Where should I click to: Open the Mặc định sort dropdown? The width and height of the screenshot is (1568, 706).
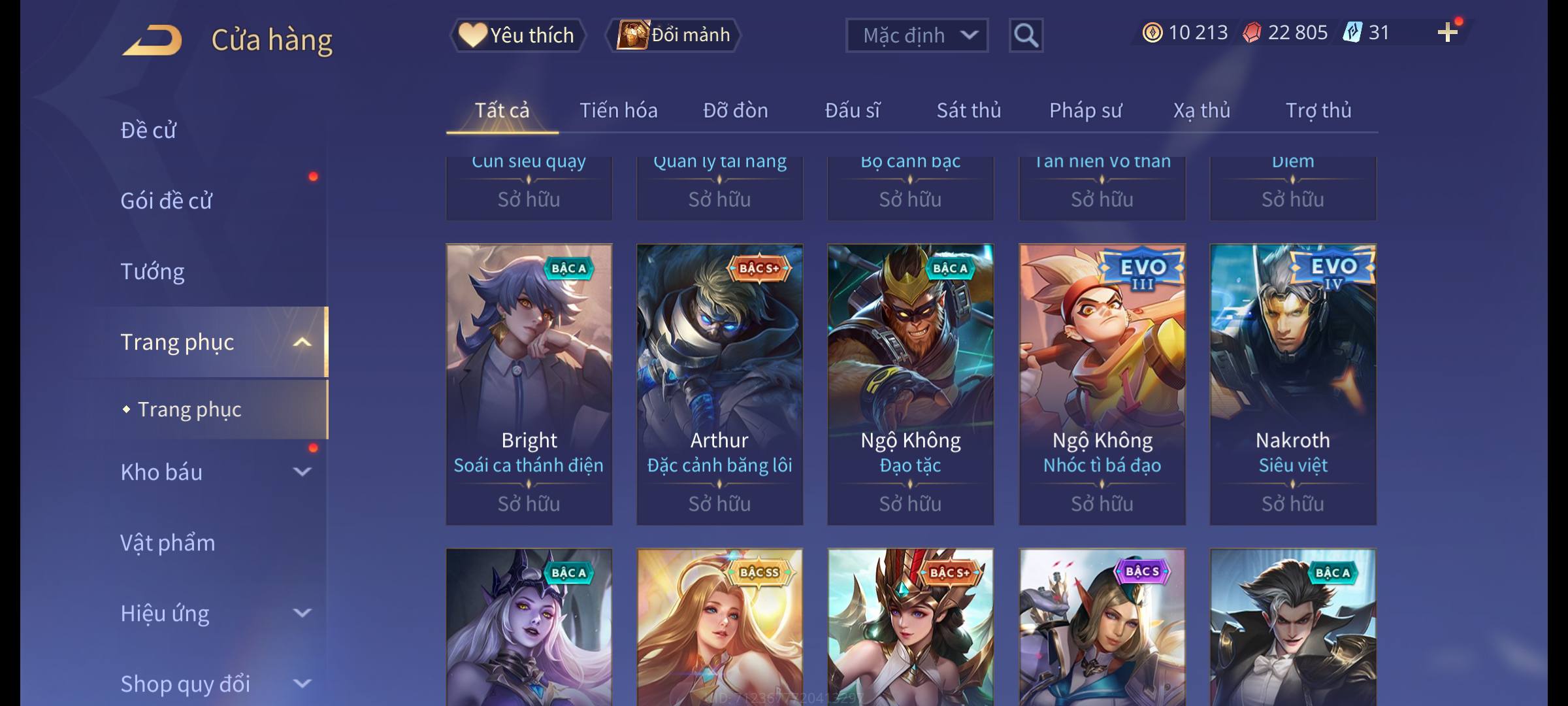point(917,35)
